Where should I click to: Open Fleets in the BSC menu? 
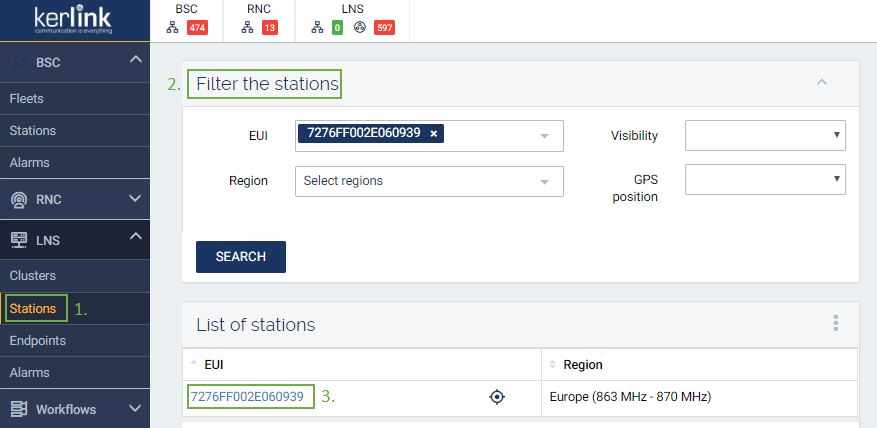[x=26, y=99]
